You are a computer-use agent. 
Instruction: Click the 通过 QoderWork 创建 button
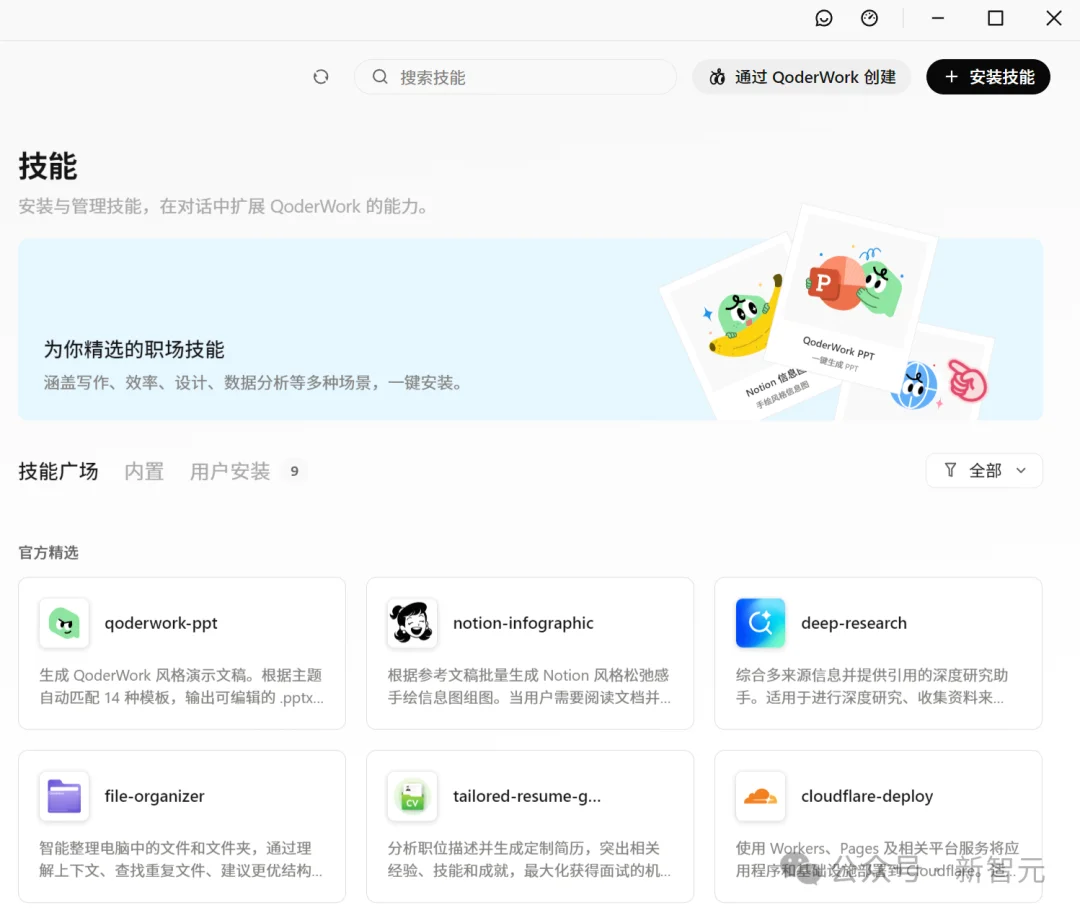801,76
